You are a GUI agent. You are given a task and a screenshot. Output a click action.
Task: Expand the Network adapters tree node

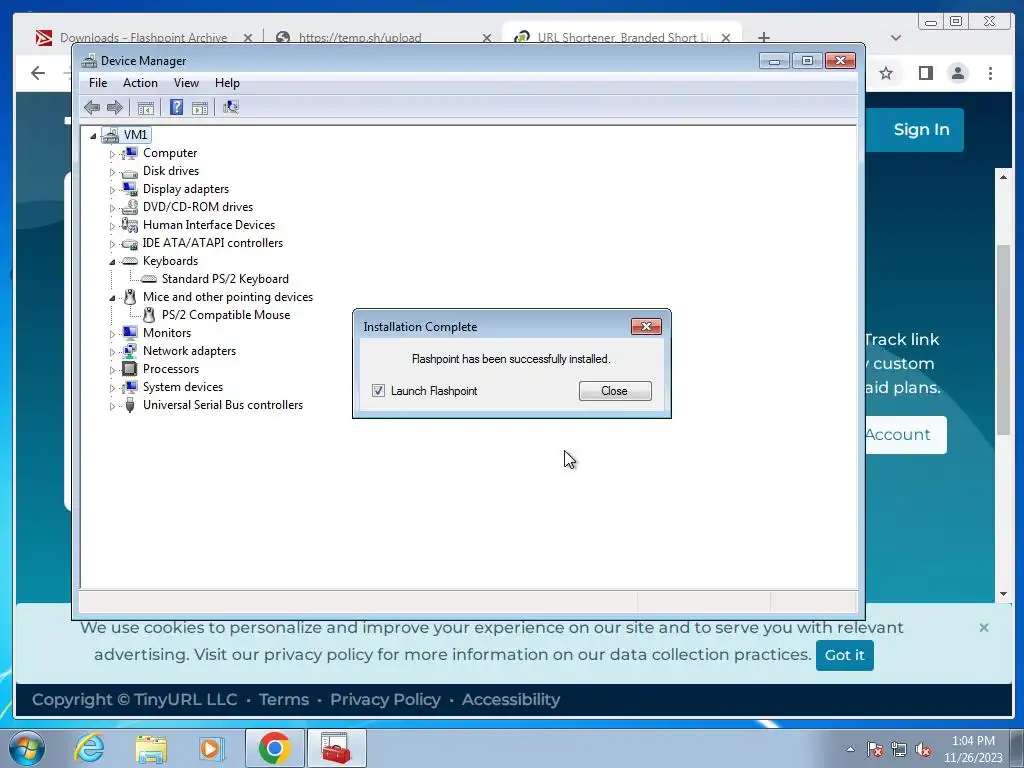coord(112,352)
